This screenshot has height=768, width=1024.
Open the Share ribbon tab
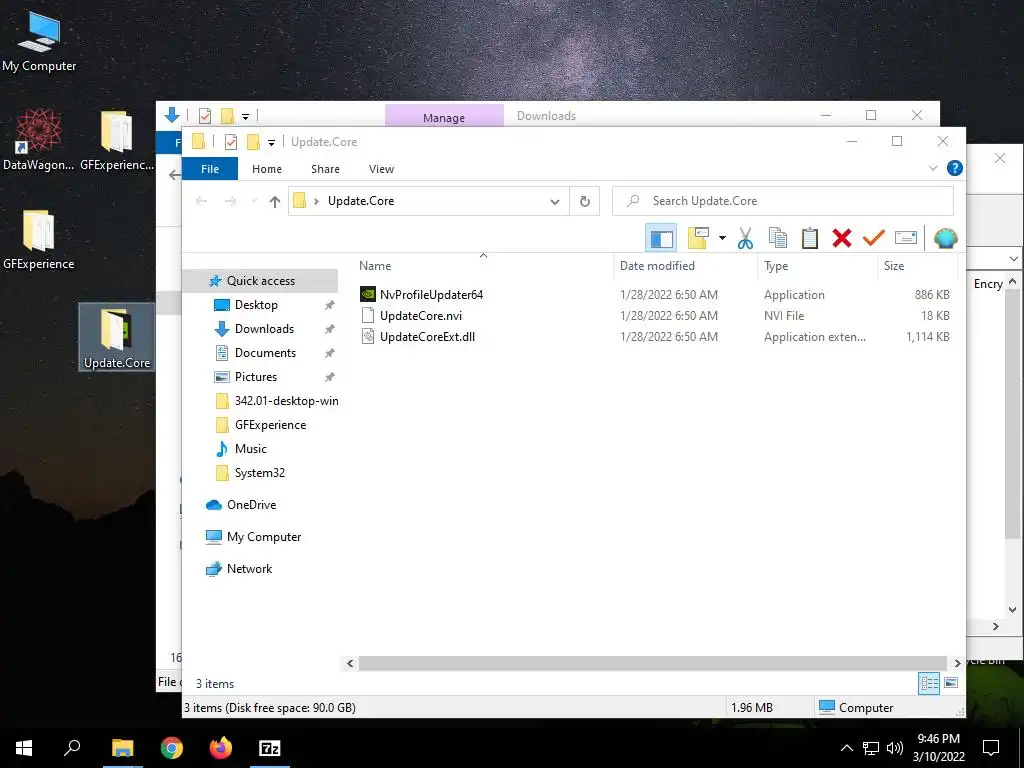325,169
